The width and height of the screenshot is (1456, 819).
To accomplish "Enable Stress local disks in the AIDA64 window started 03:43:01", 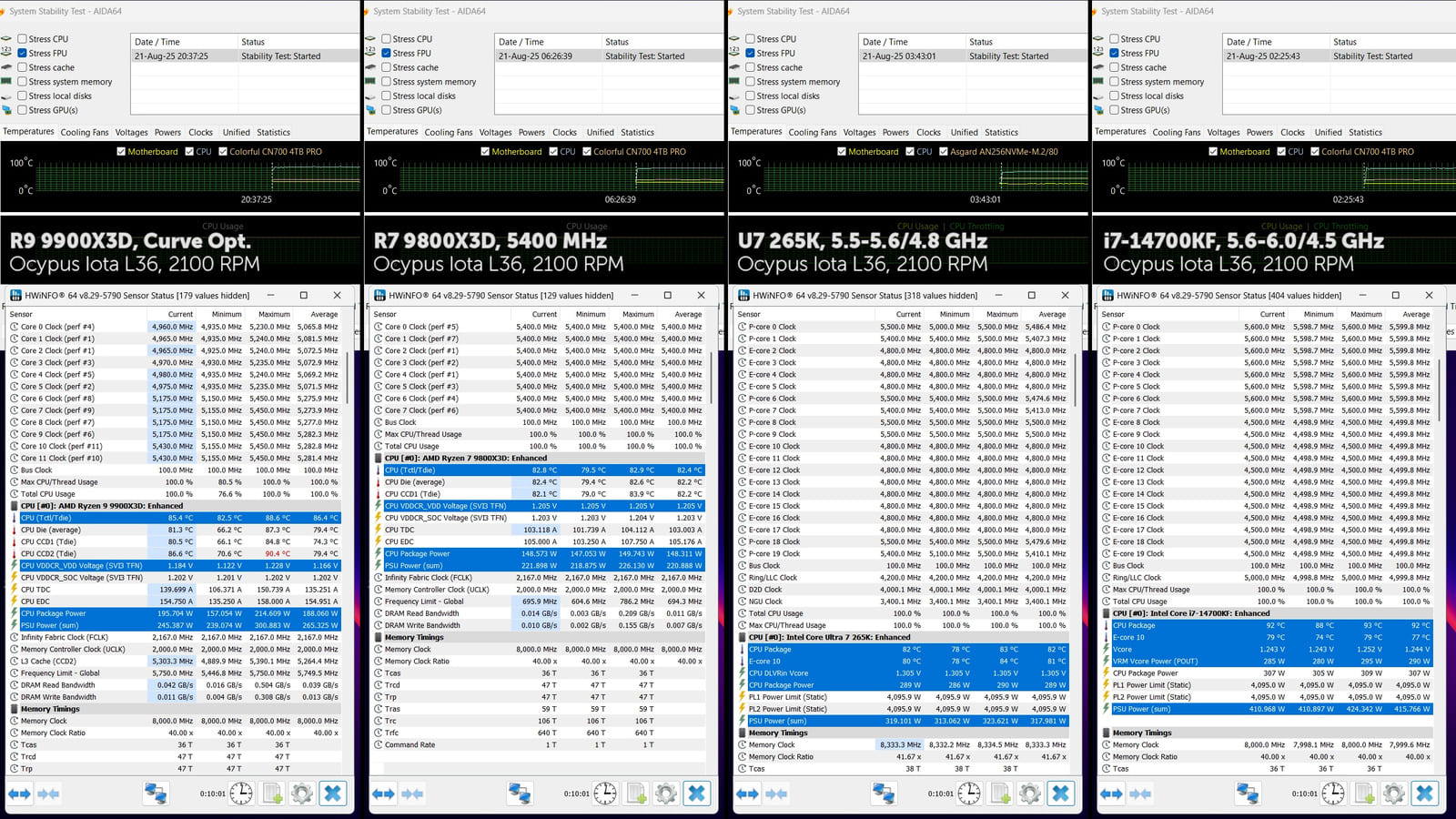I will click(750, 96).
